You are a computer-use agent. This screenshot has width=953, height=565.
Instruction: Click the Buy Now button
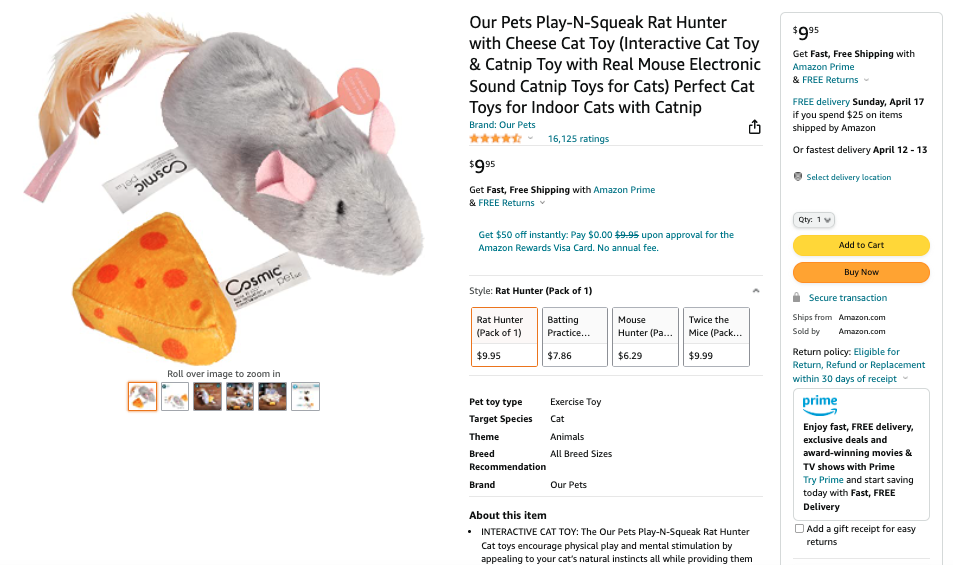coord(861,272)
